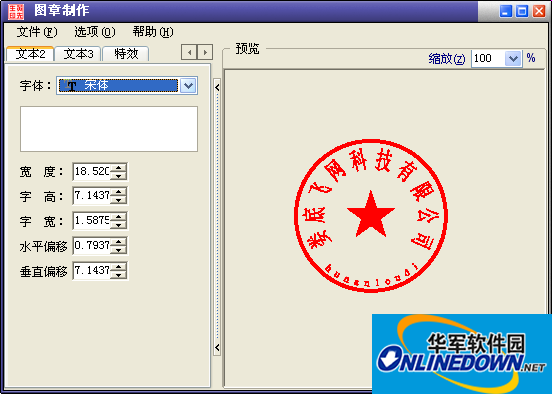Collapse panel using the top splitter arrow

point(217,88)
